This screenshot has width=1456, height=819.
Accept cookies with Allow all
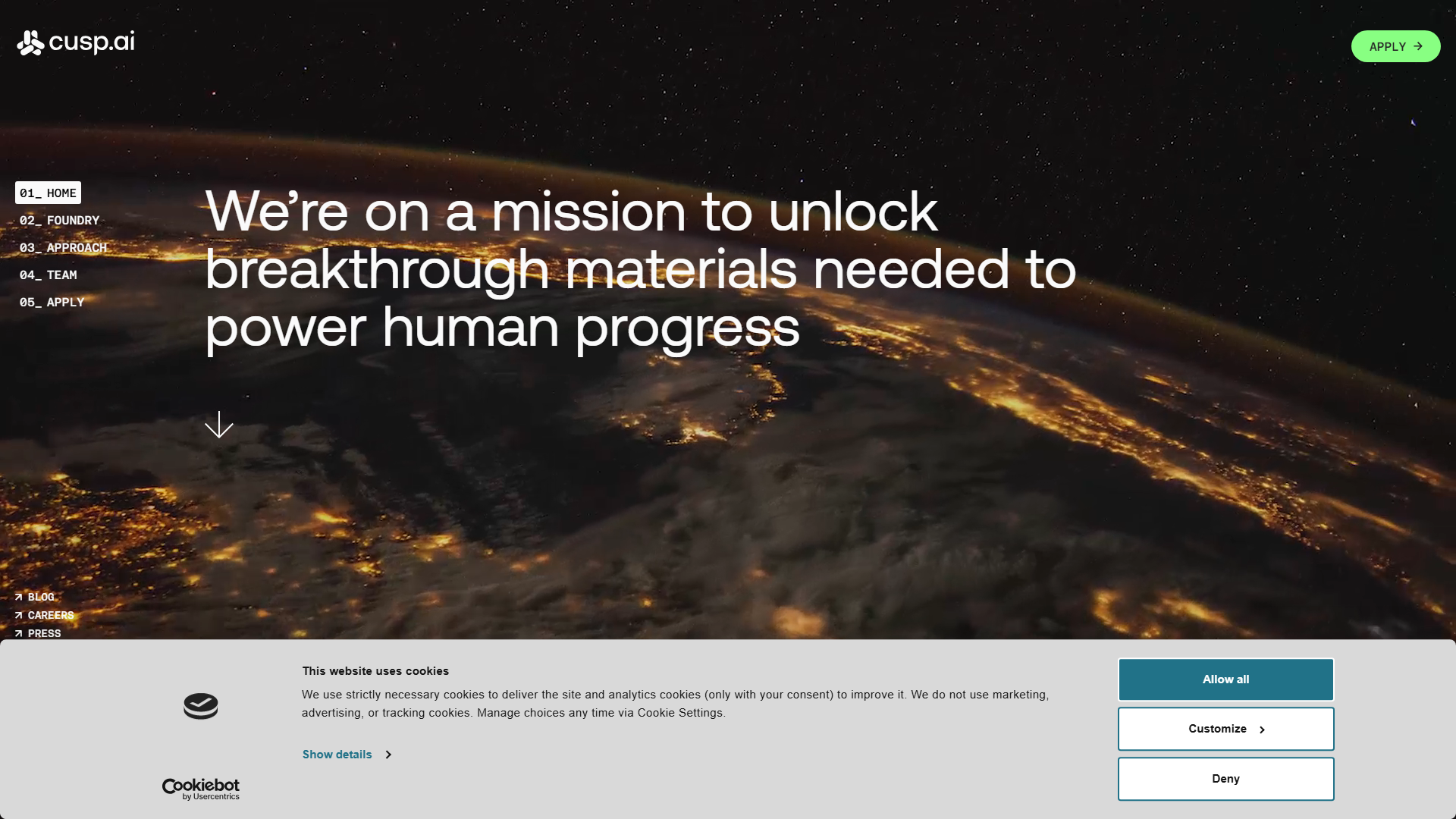click(1225, 679)
